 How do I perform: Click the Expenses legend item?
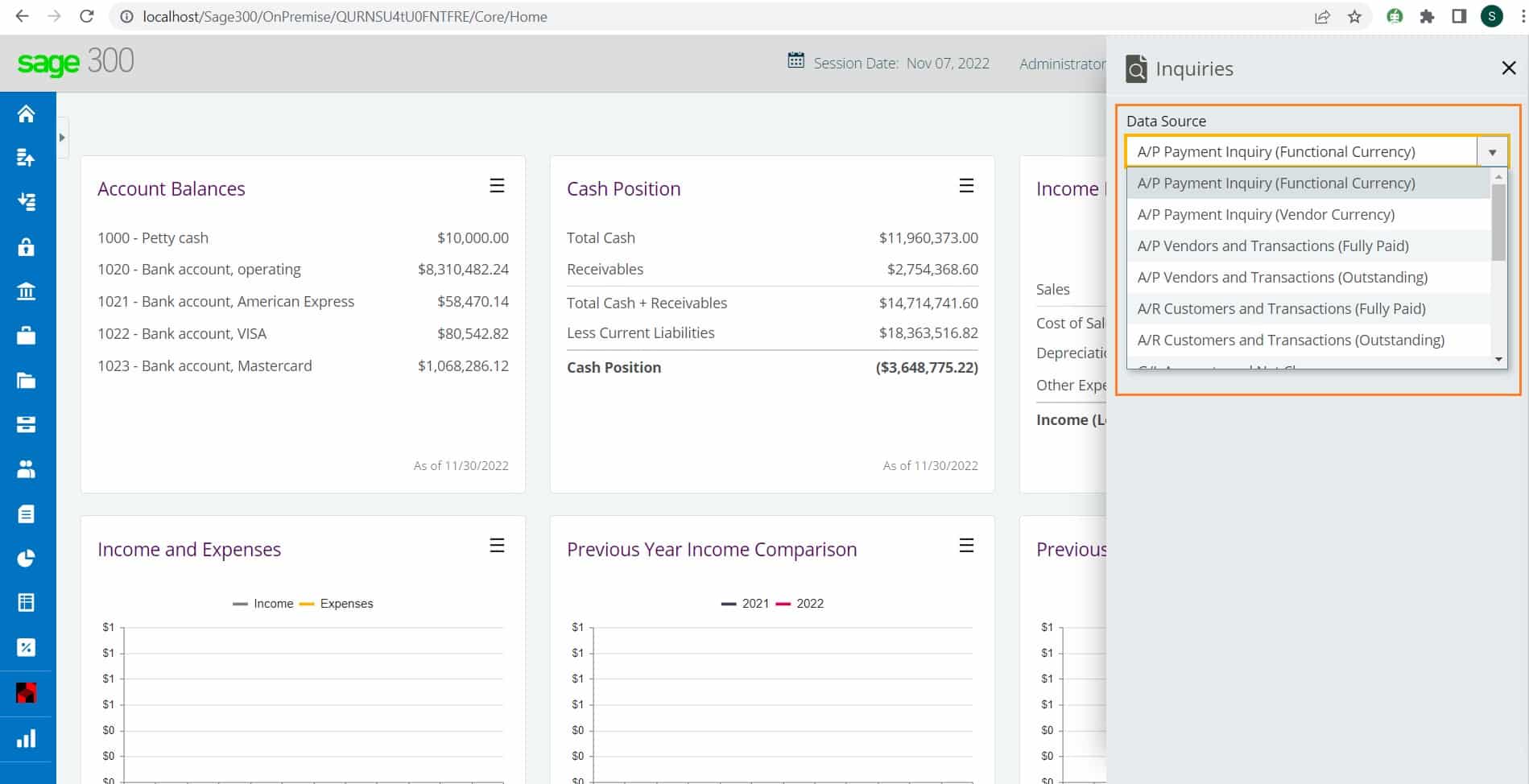[337, 604]
